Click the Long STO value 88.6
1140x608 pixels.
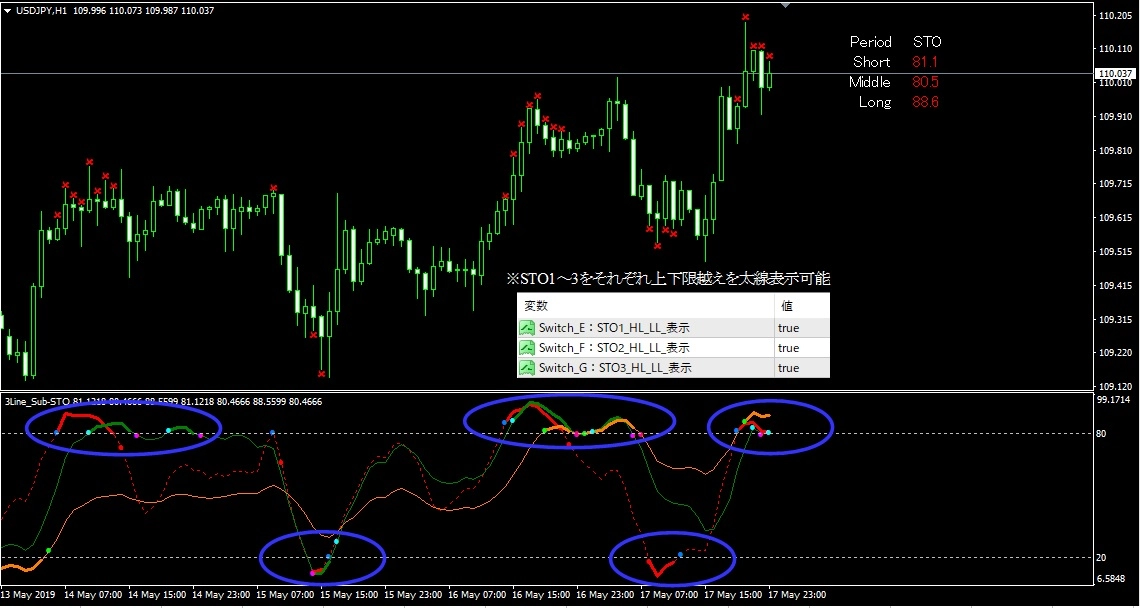coord(925,103)
